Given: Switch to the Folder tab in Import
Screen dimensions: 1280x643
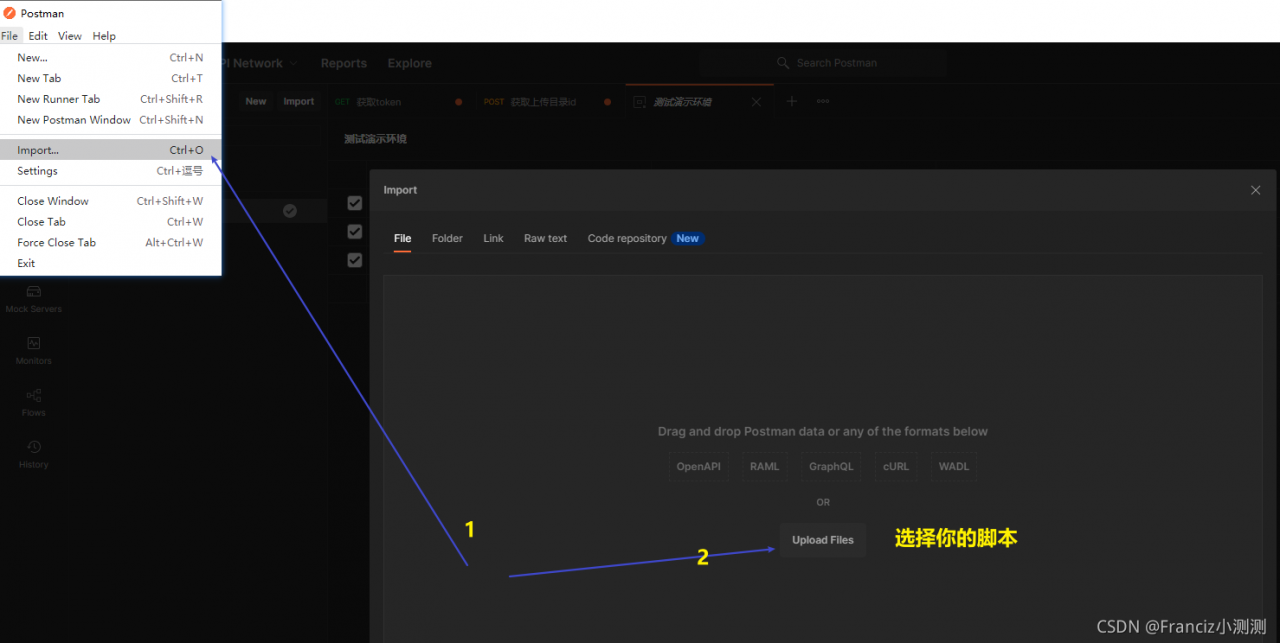Looking at the screenshot, I should tap(447, 238).
